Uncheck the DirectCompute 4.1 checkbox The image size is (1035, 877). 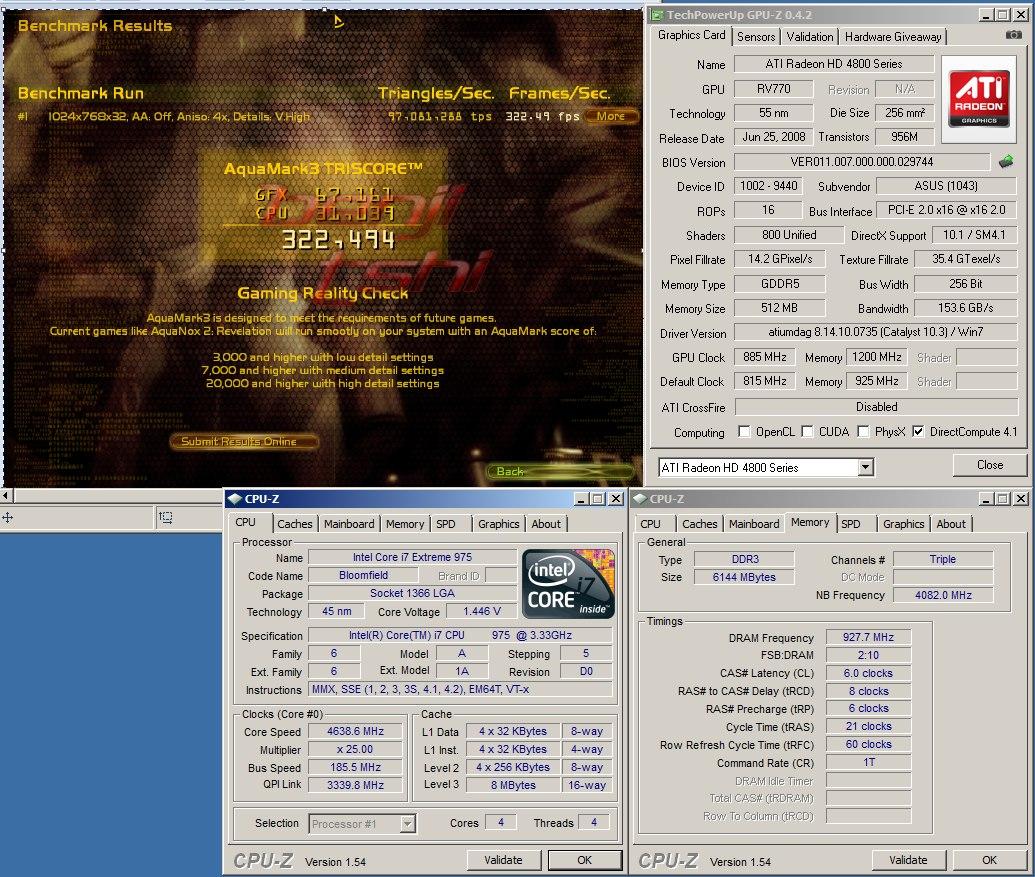point(918,432)
